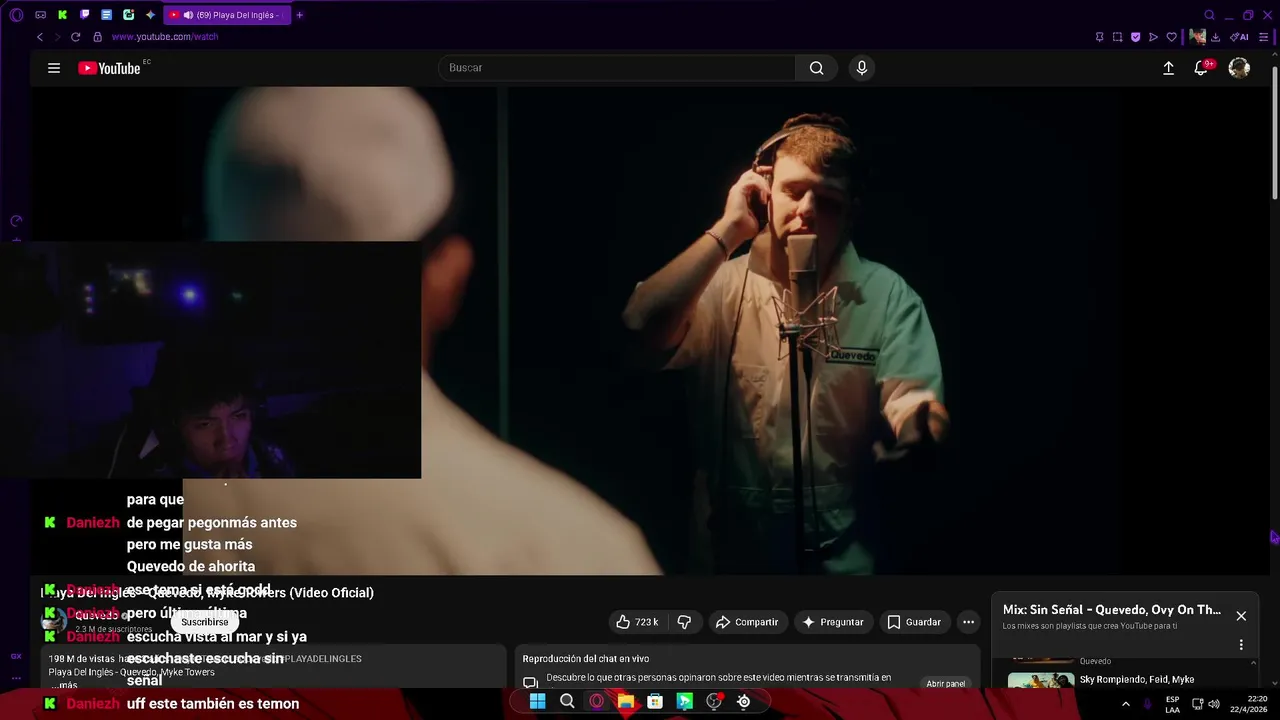Image resolution: width=1280 pixels, height=720 pixels.
Task: Focus the Buscar search field
Action: point(617,68)
